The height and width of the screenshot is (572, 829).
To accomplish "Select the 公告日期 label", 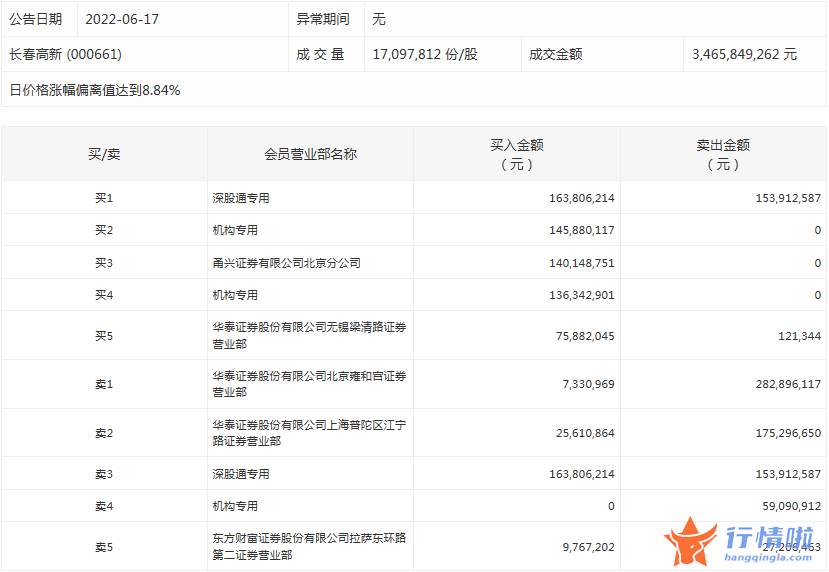I will tap(35, 19).
